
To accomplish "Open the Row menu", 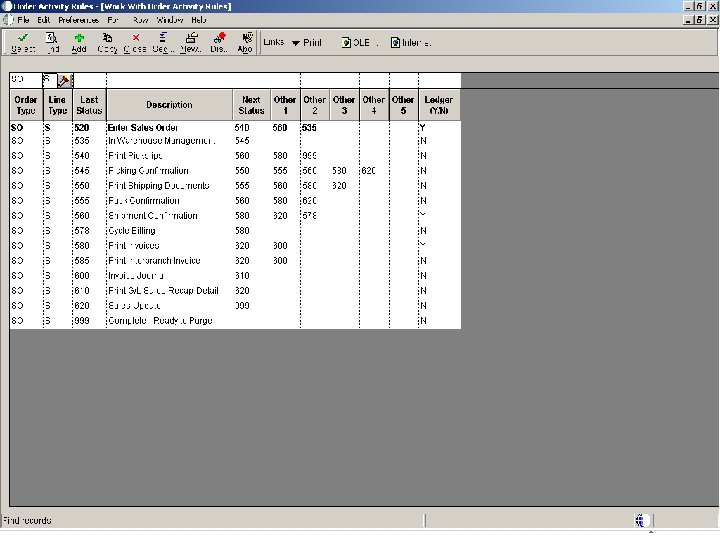I will [x=140, y=20].
